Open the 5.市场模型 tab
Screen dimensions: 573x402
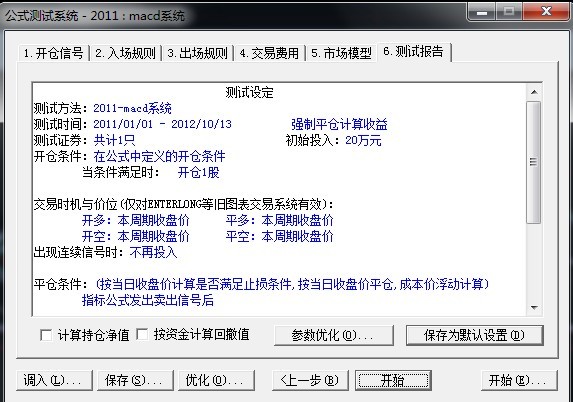click(x=341, y=53)
